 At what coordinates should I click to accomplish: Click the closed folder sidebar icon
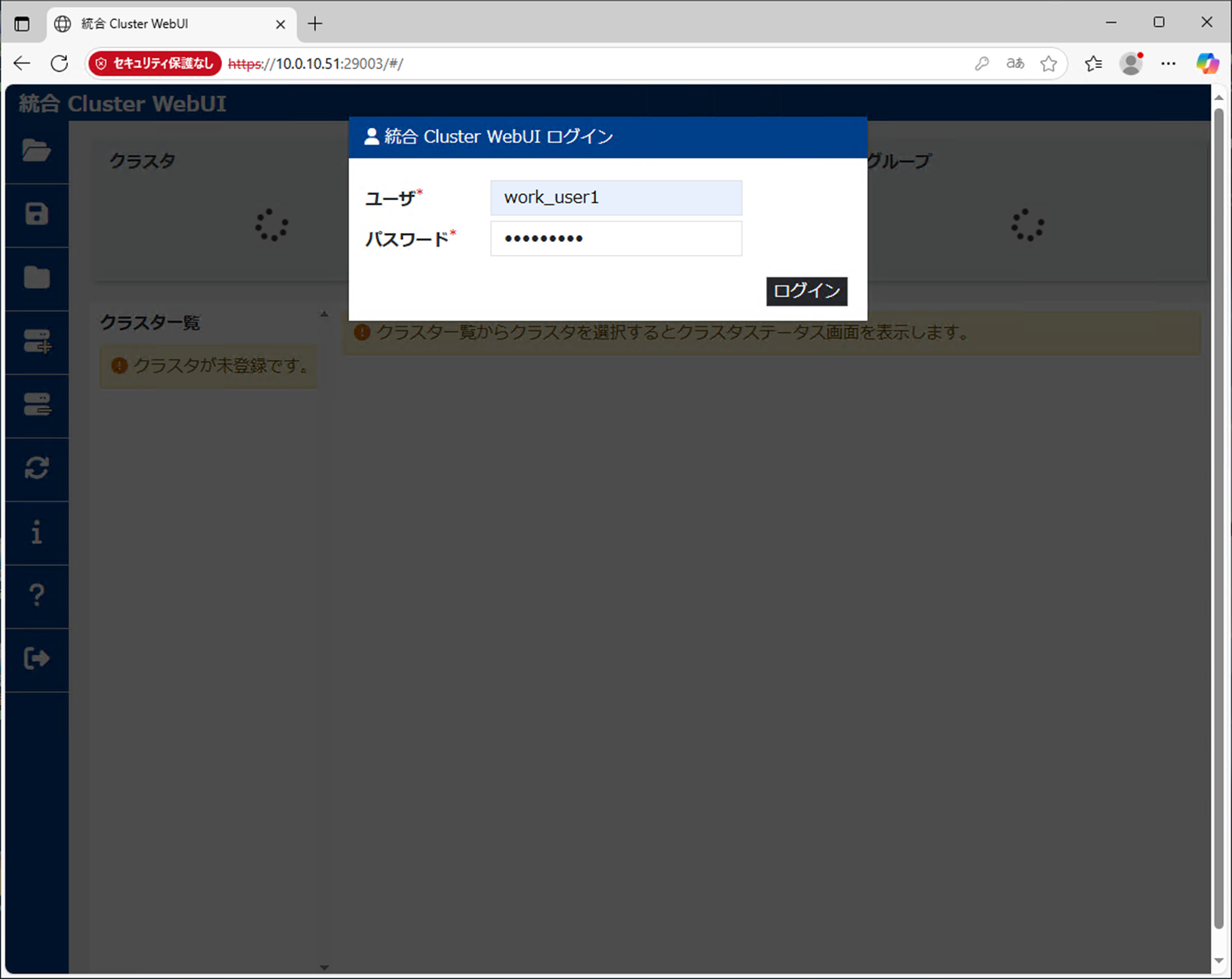pyautogui.click(x=37, y=278)
